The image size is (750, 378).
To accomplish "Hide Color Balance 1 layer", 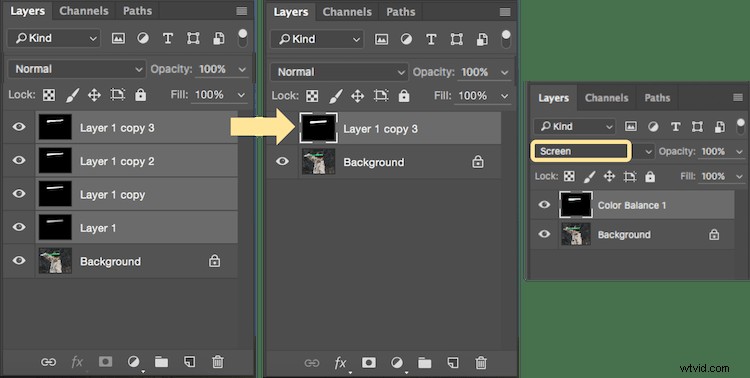I will (544, 204).
